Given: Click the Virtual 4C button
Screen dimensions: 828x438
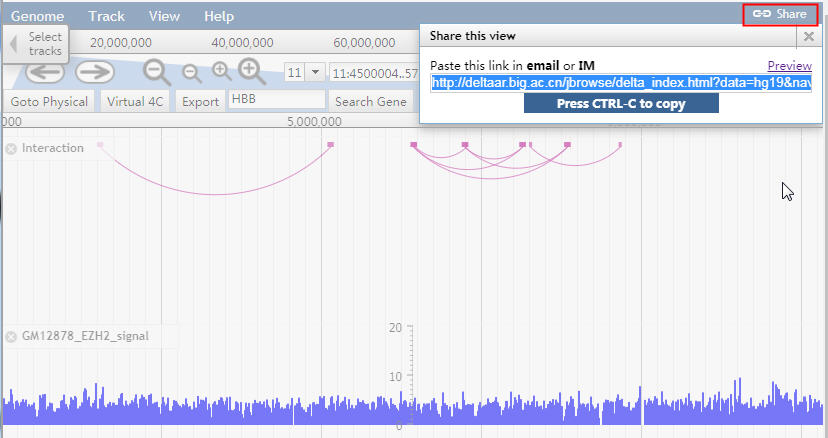Looking at the screenshot, I should (x=135, y=101).
